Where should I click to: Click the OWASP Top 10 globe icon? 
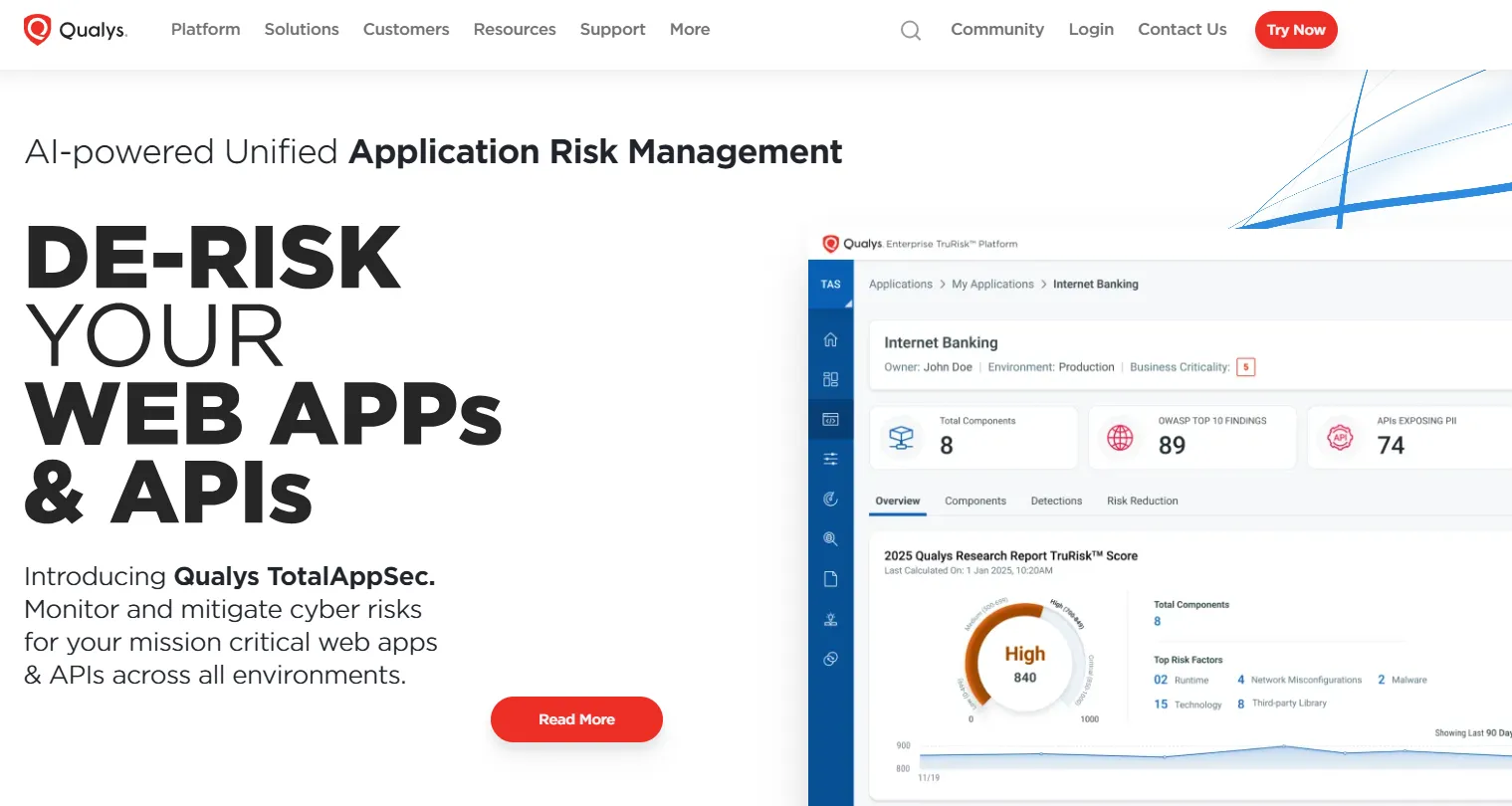pos(1121,437)
